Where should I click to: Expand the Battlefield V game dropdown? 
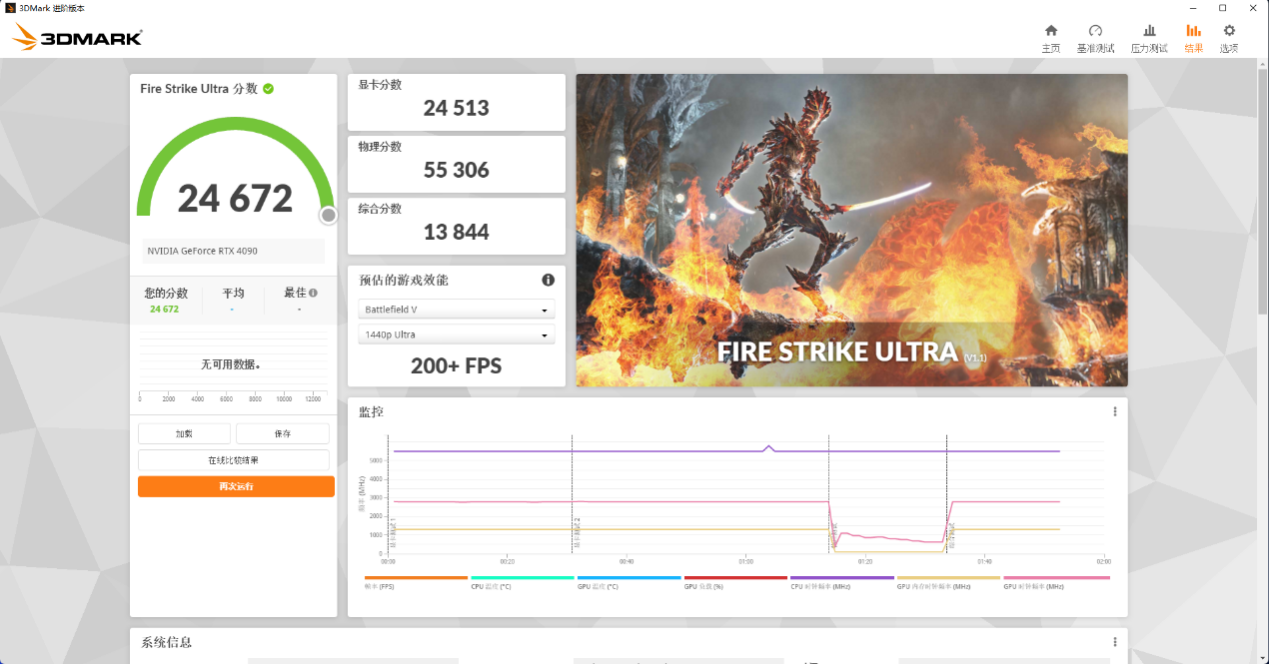point(456,310)
